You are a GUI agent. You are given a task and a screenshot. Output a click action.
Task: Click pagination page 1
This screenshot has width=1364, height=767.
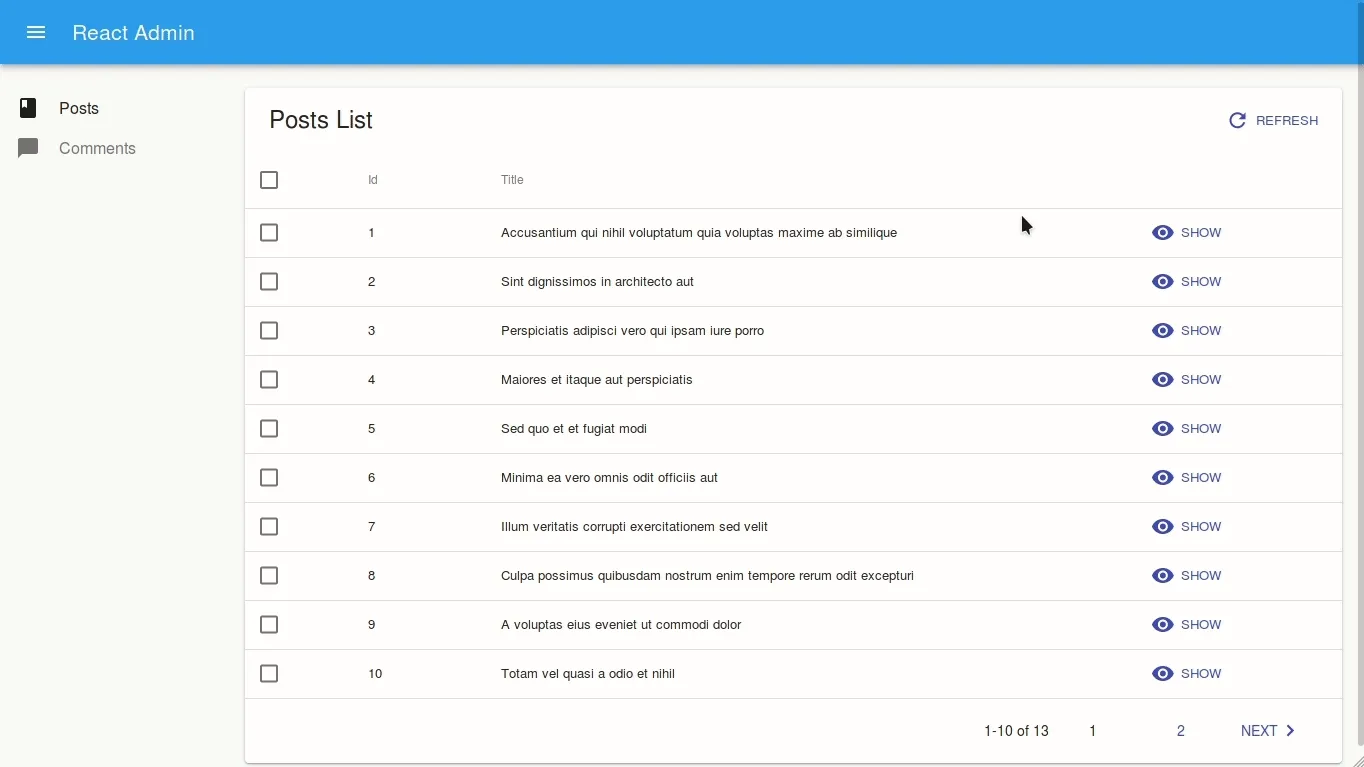1093,731
